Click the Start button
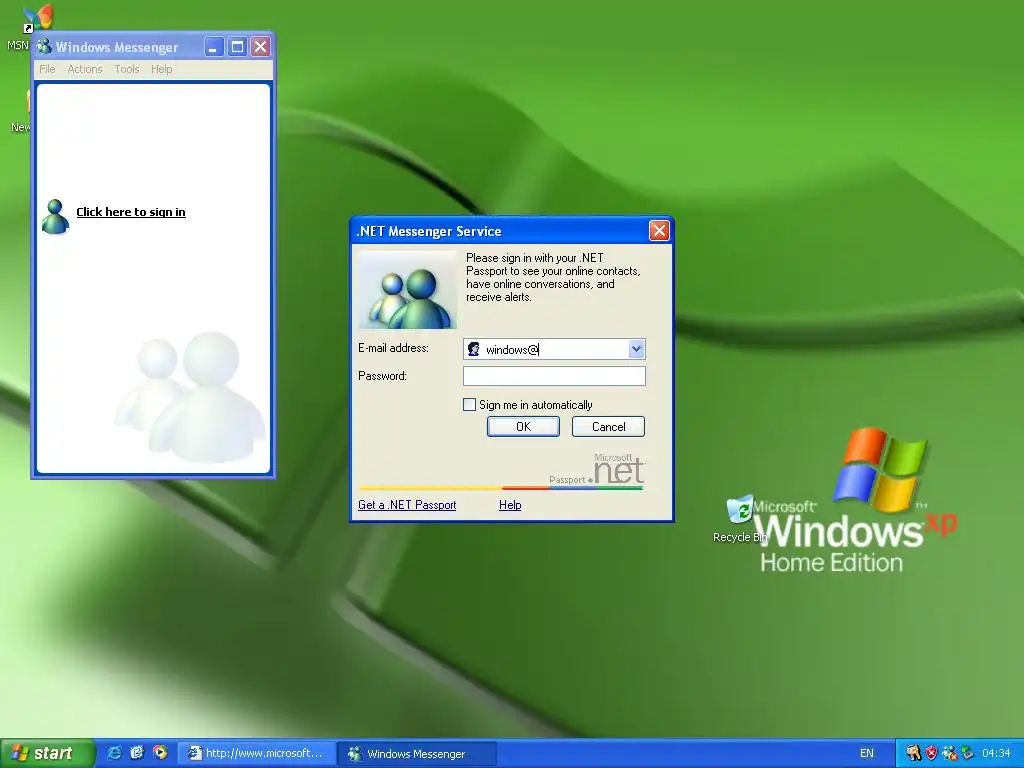The image size is (1024, 768). point(47,753)
